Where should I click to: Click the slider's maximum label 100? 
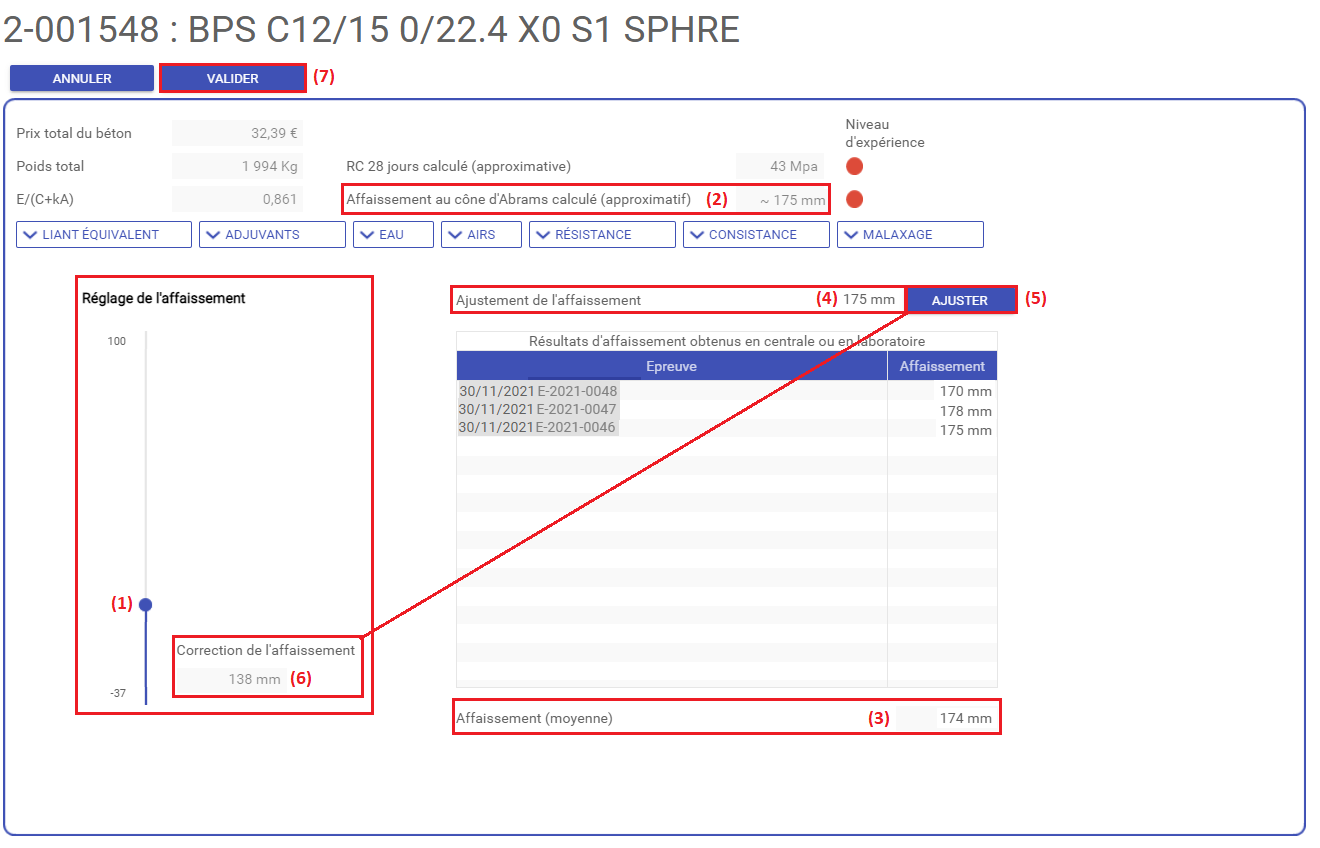pos(117,341)
